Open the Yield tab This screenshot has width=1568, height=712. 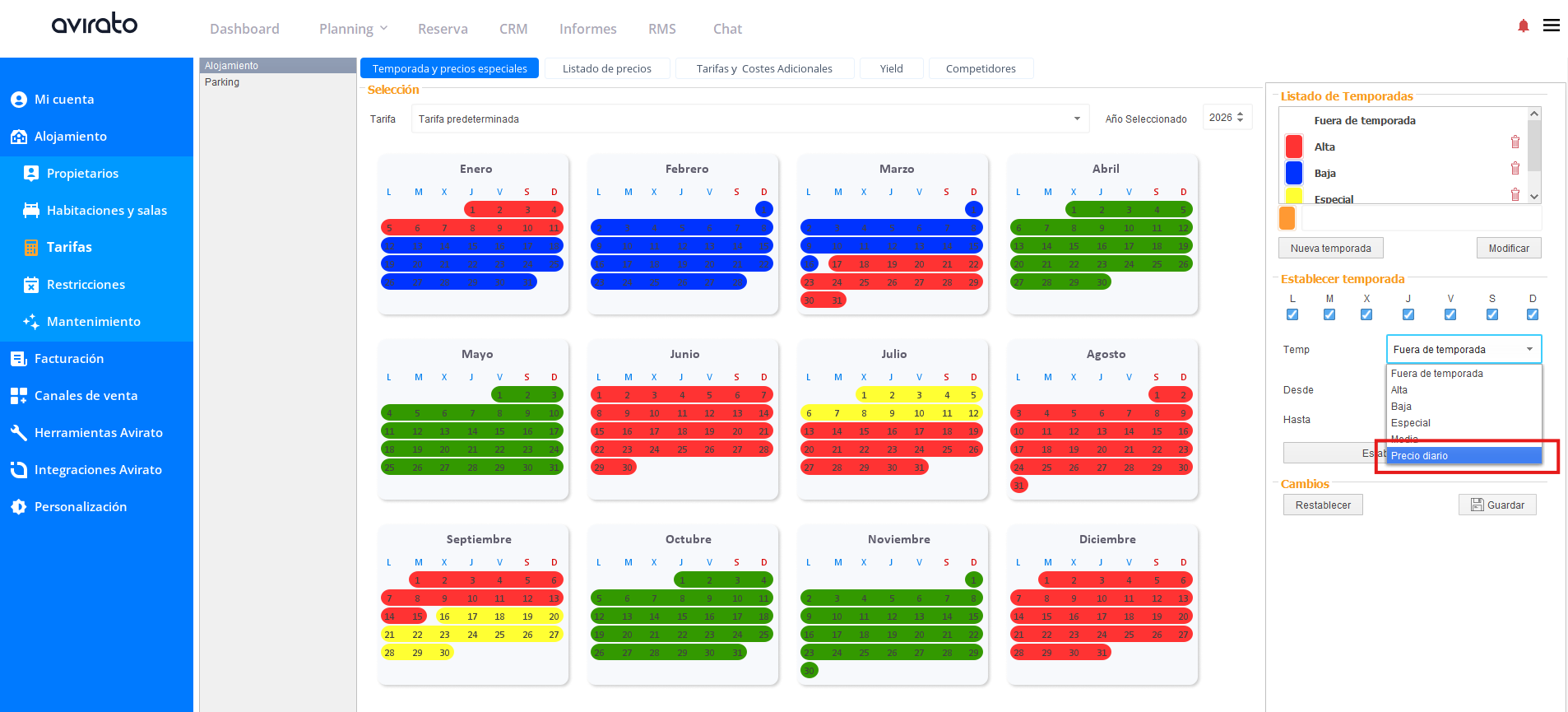tap(892, 68)
